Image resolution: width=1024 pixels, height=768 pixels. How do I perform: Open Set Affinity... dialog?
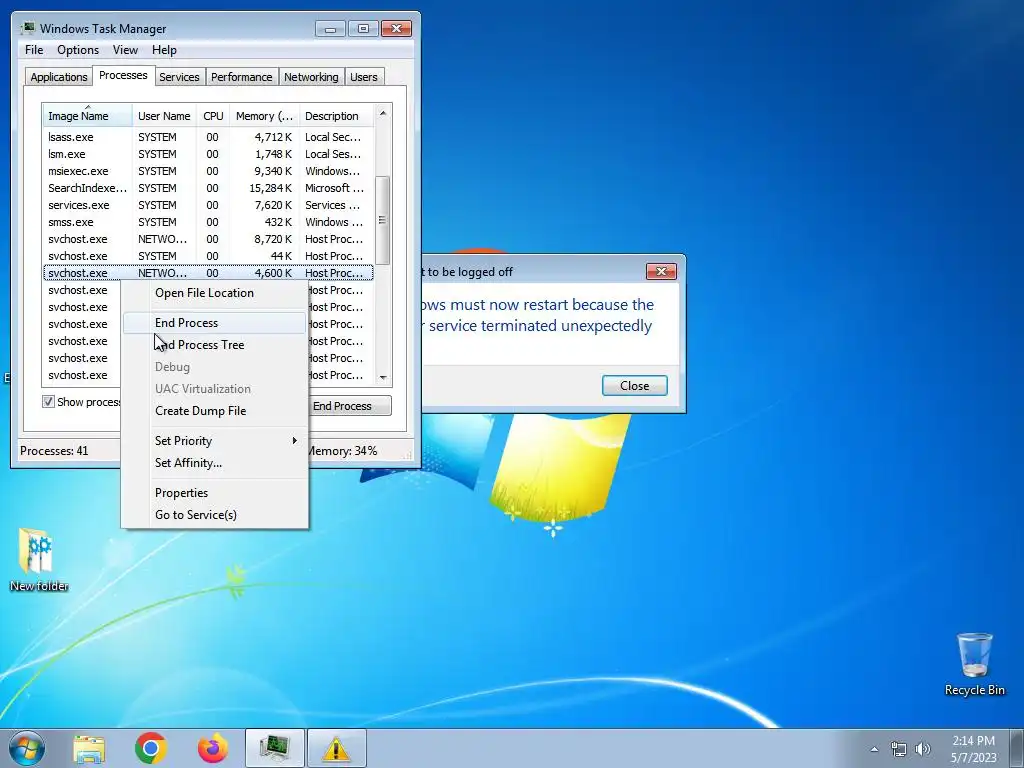214,463
